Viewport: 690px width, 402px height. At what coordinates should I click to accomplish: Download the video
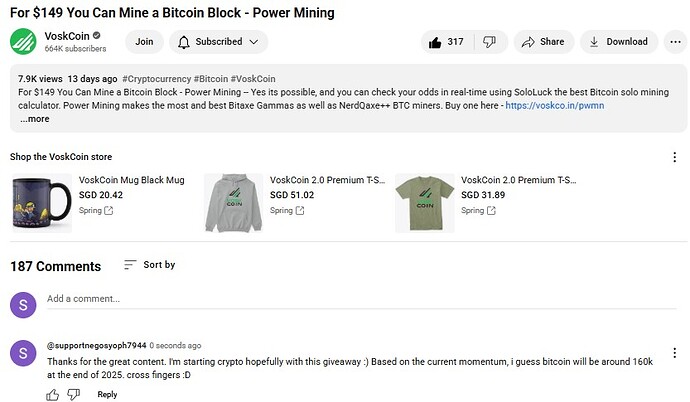(x=619, y=42)
